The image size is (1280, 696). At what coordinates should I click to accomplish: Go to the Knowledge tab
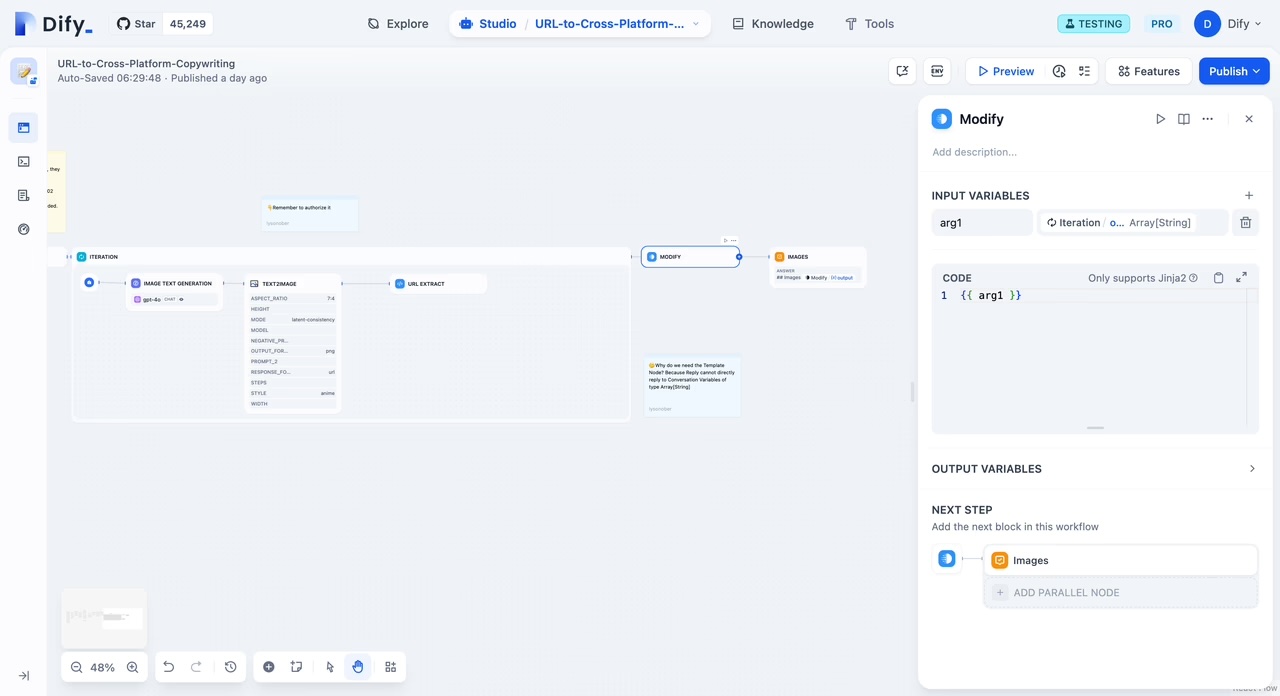tap(772, 24)
